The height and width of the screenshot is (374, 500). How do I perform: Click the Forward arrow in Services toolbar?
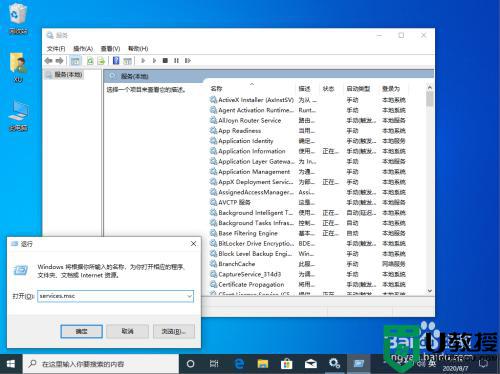pyautogui.click(x=60, y=61)
